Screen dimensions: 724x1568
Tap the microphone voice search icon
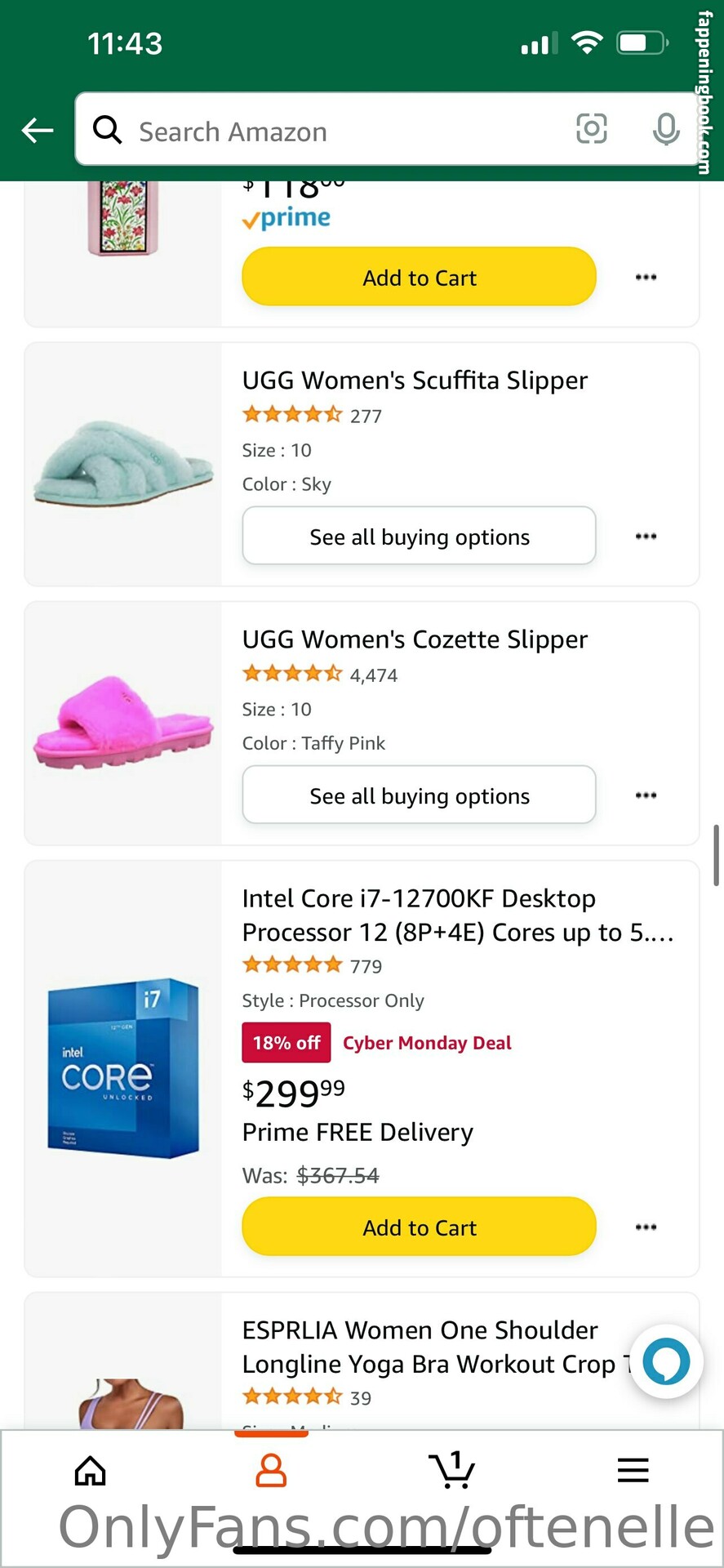(666, 129)
